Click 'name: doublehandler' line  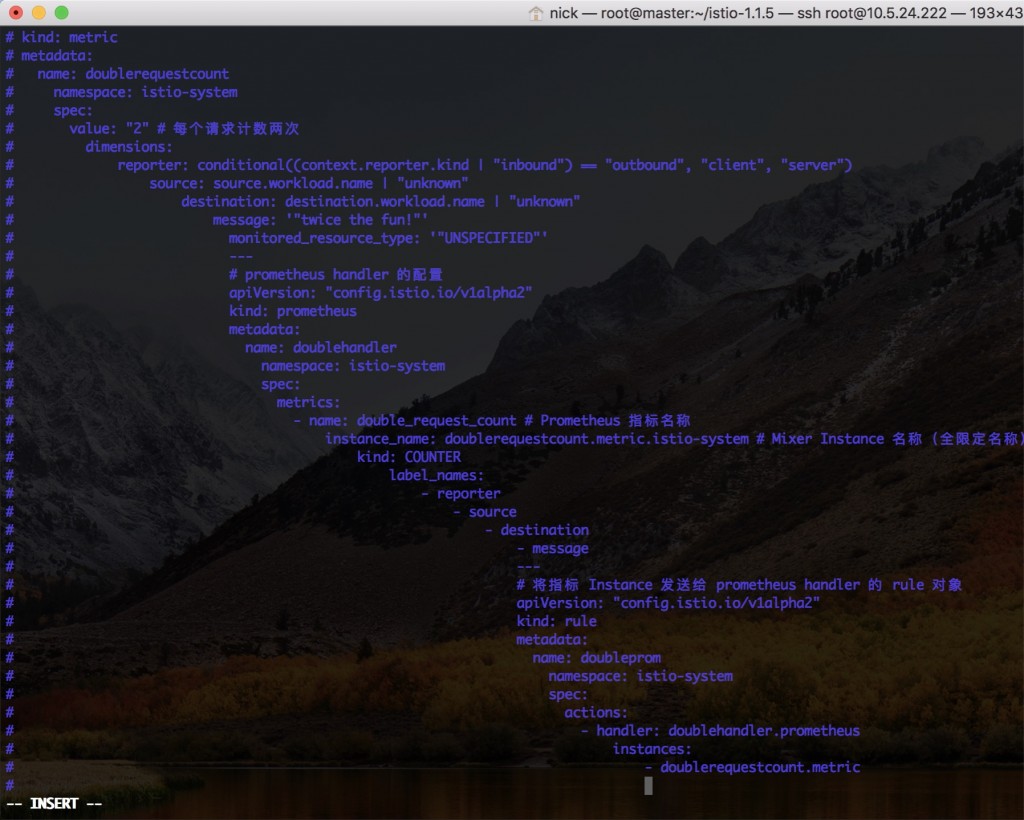tap(321, 348)
